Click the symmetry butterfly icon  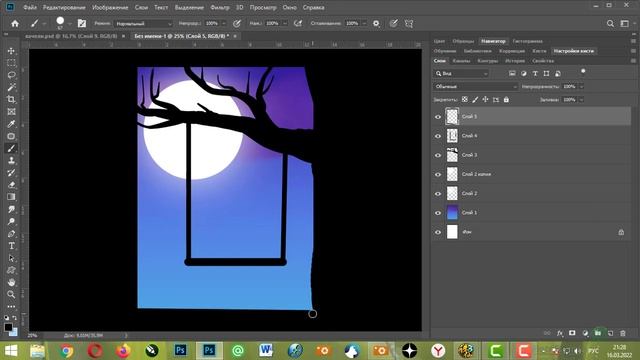pos(409,24)
